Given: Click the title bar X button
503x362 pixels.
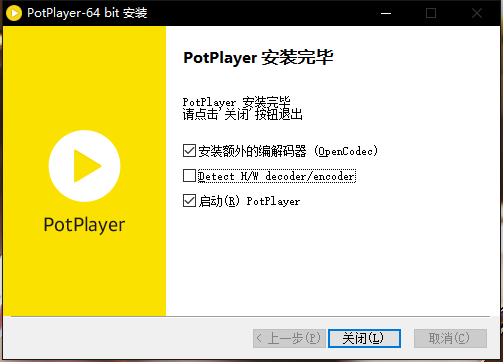Looking at the screenshot, I should pos(477,13).
